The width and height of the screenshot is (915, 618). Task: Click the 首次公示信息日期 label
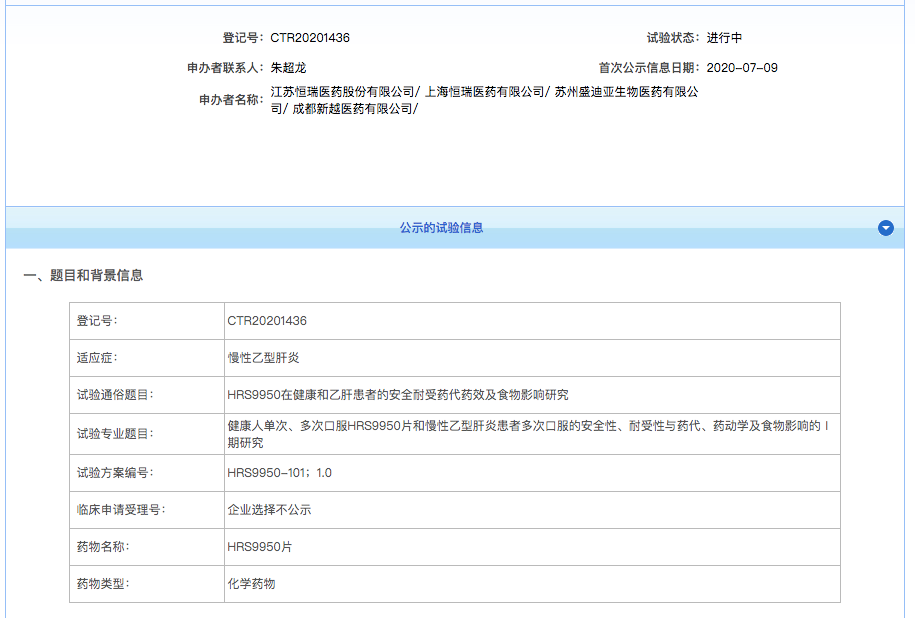point(649,68)
